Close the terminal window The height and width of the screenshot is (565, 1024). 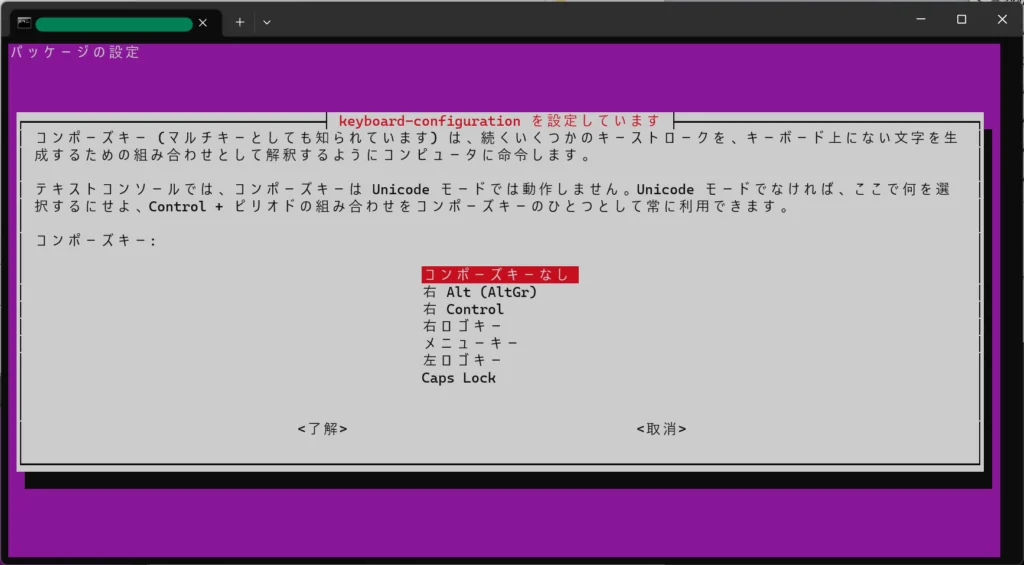(x=1002, y=20)
